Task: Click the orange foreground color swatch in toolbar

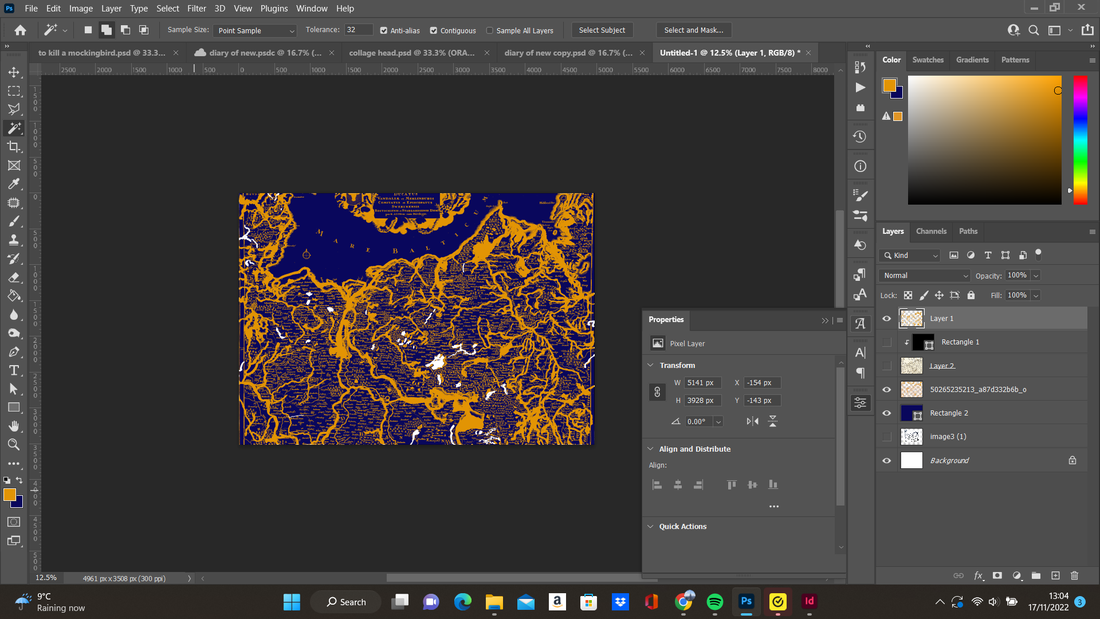Action: point(10,495)
